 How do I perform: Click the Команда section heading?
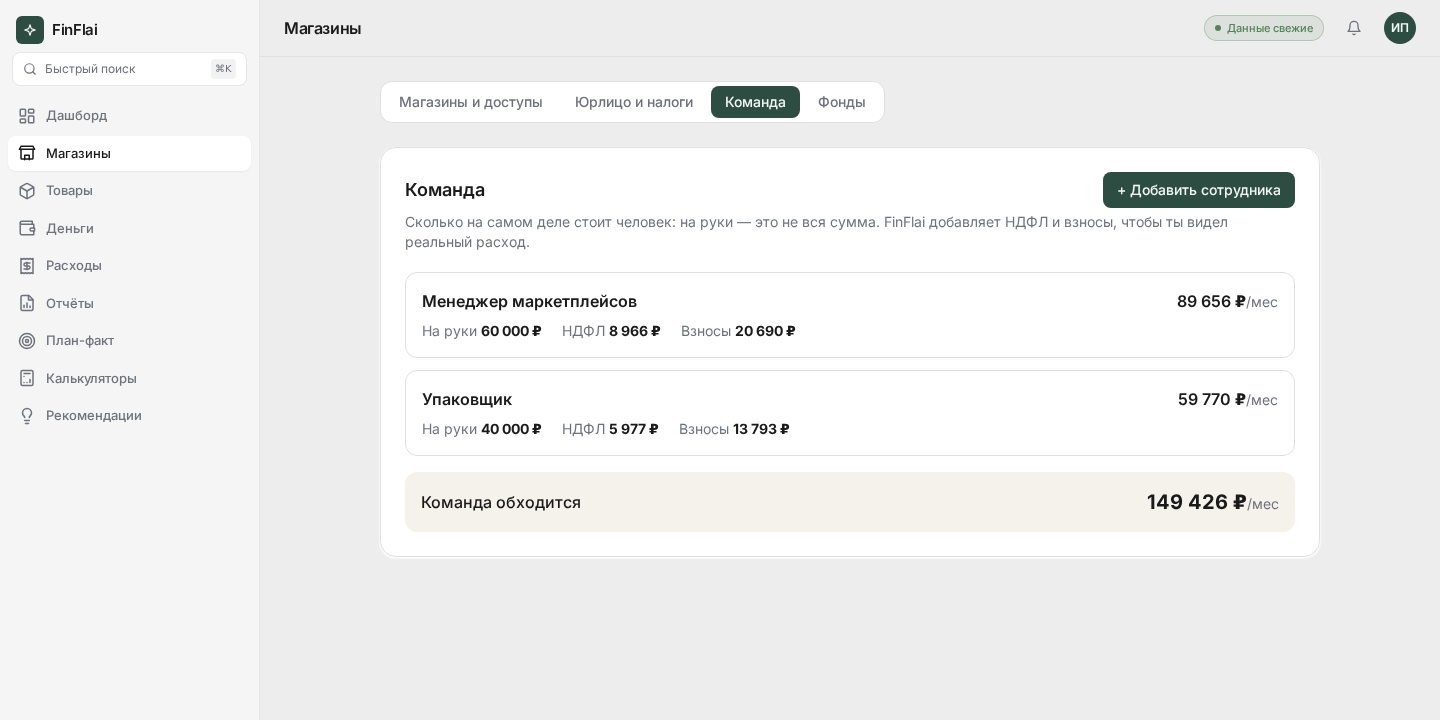[445, 190]
